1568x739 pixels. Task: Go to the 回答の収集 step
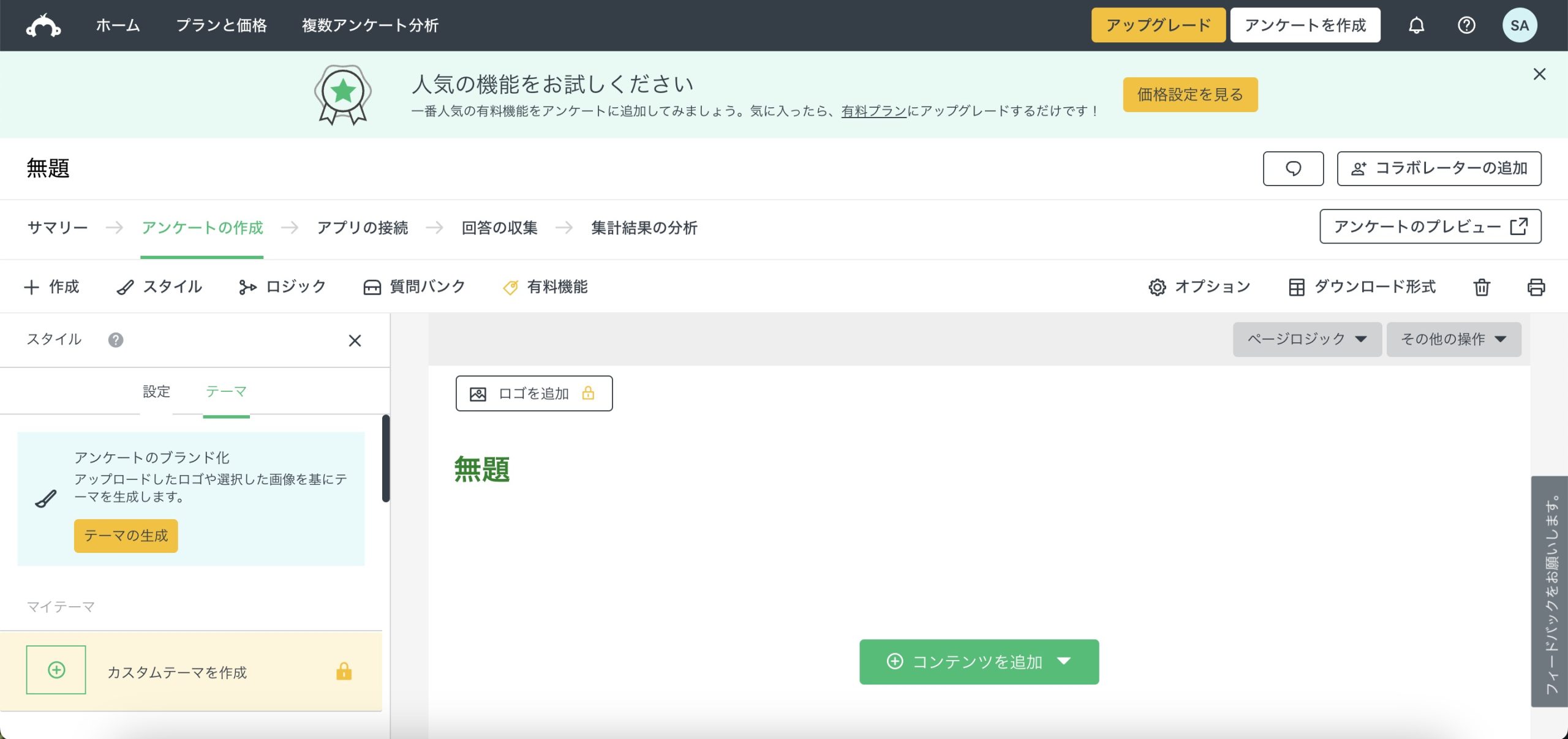pyautogui.click(x=499, y=228)
